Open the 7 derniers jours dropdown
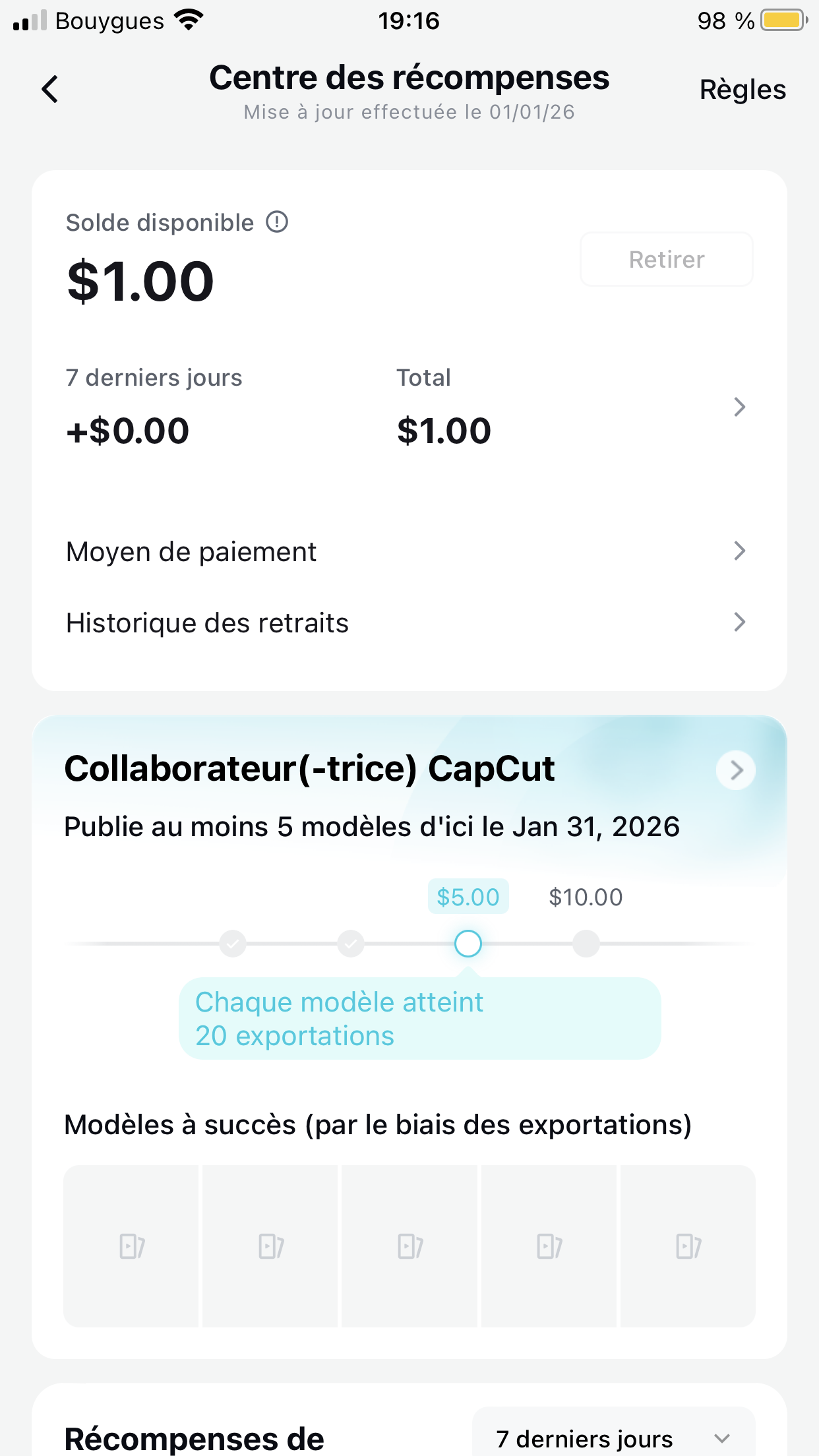 pyautogui.click(x=613, y=1438)
